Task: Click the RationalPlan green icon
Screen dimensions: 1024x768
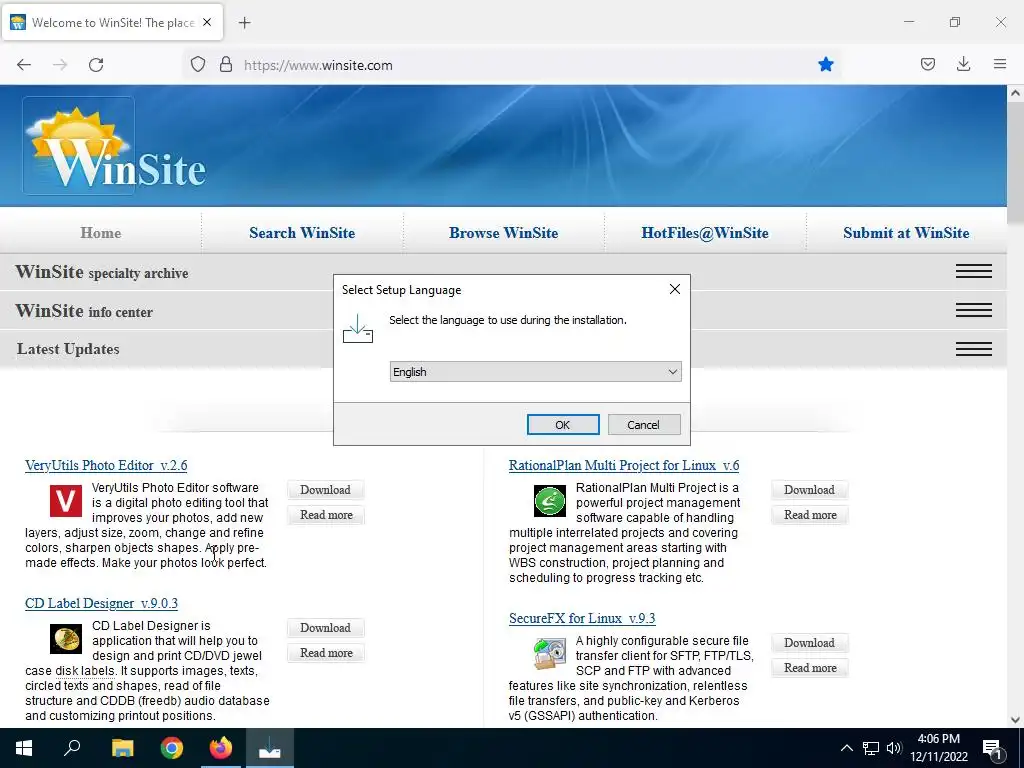Action: click(550, 501)
